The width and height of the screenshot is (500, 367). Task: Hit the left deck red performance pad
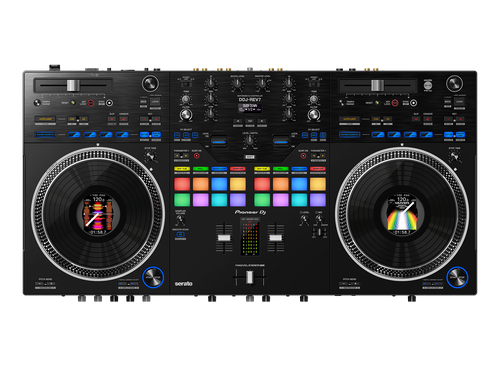(182, 184)
